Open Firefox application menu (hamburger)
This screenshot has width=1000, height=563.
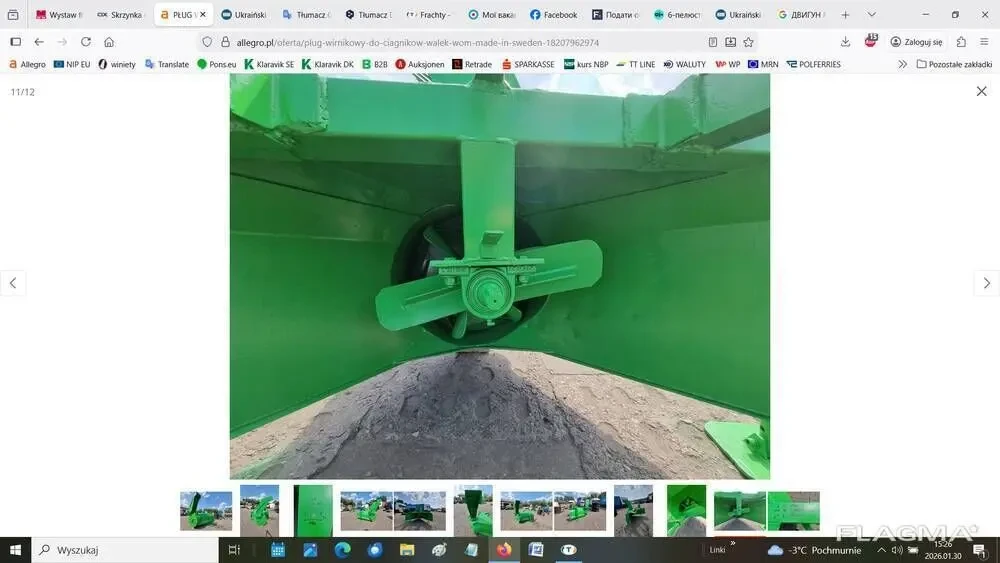(x=984, y=42)
